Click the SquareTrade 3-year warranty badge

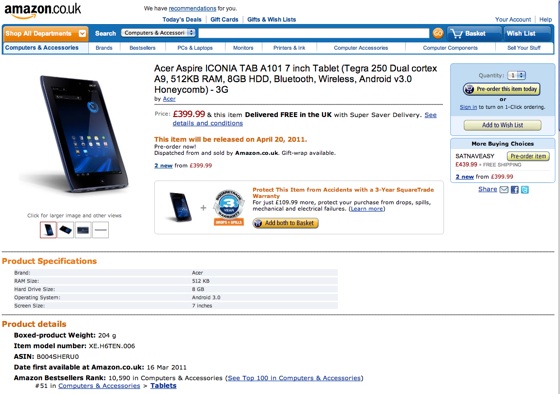[229, 208]
